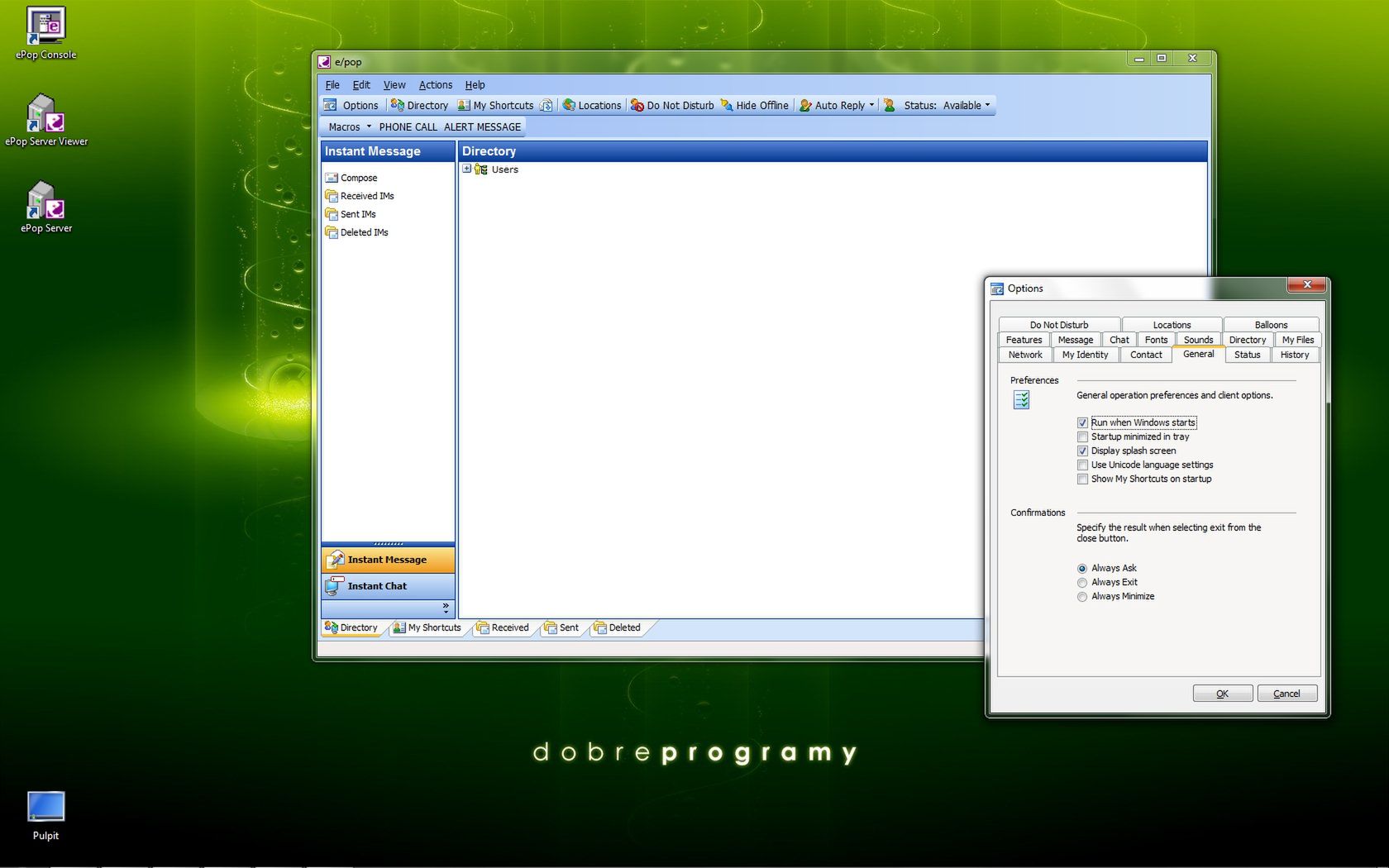Open the Received IMs folder
The image size is (1389, 868).
click(x=360, y=196)
